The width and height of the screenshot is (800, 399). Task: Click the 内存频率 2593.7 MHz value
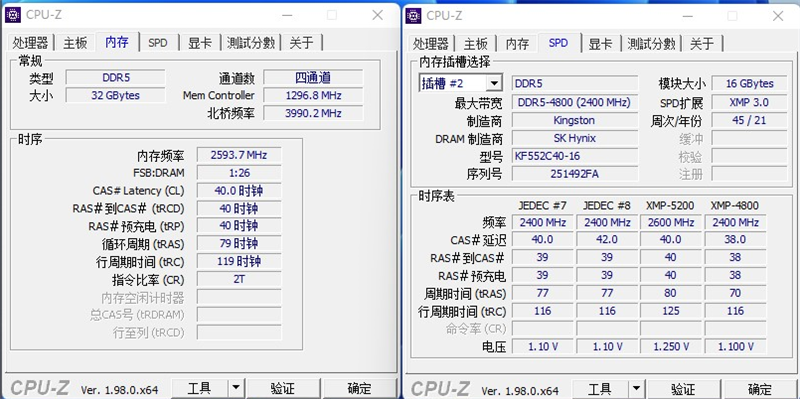coord(239,155)
